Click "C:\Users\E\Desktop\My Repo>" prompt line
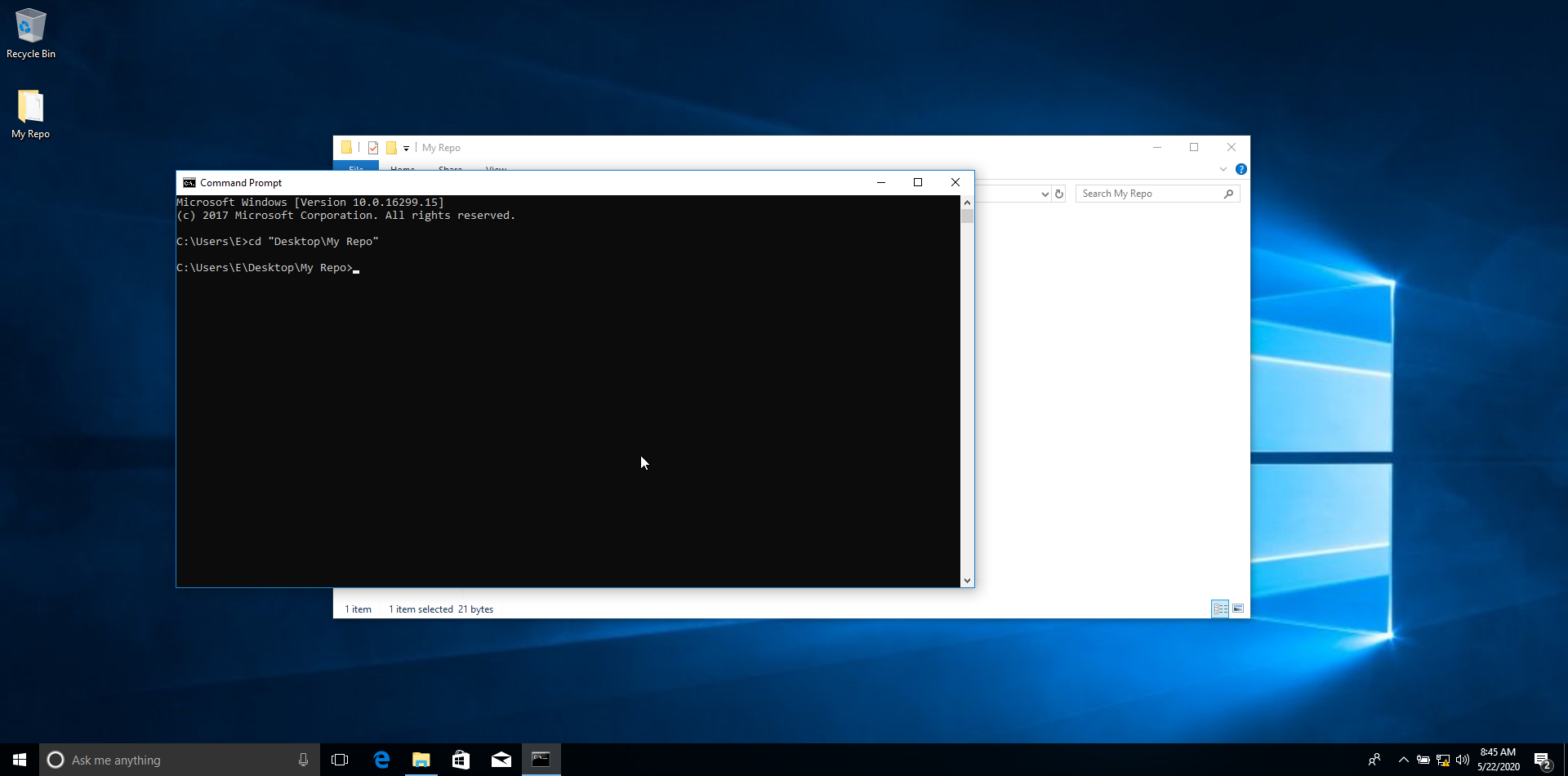The width and height of the screenshot is (1568, 776). click(x=265, y=268)
